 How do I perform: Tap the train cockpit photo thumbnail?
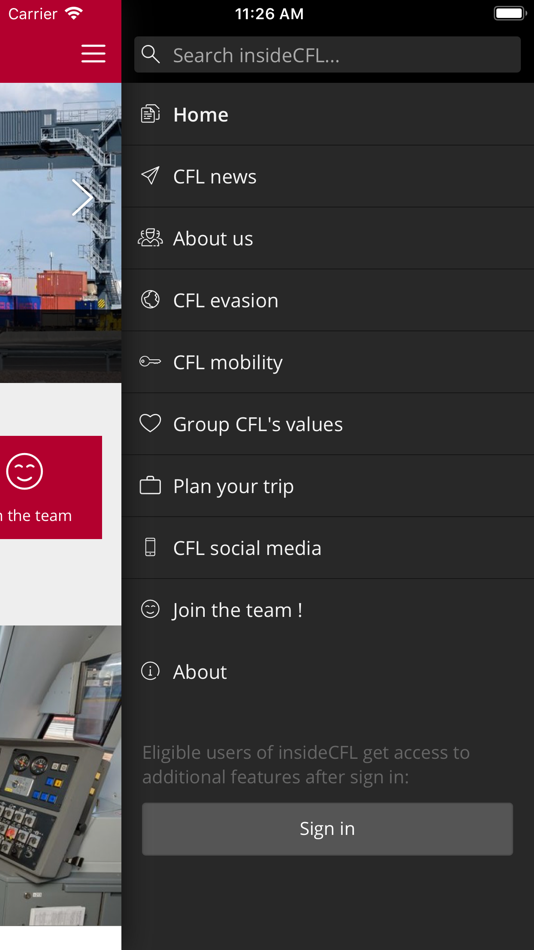click(61, 776)
